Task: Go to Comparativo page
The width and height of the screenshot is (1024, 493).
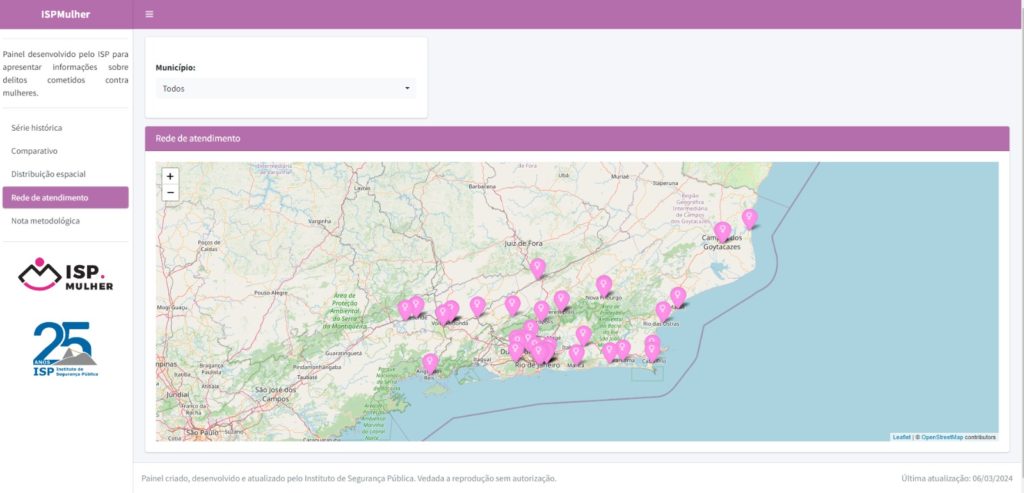Action: 34,151
